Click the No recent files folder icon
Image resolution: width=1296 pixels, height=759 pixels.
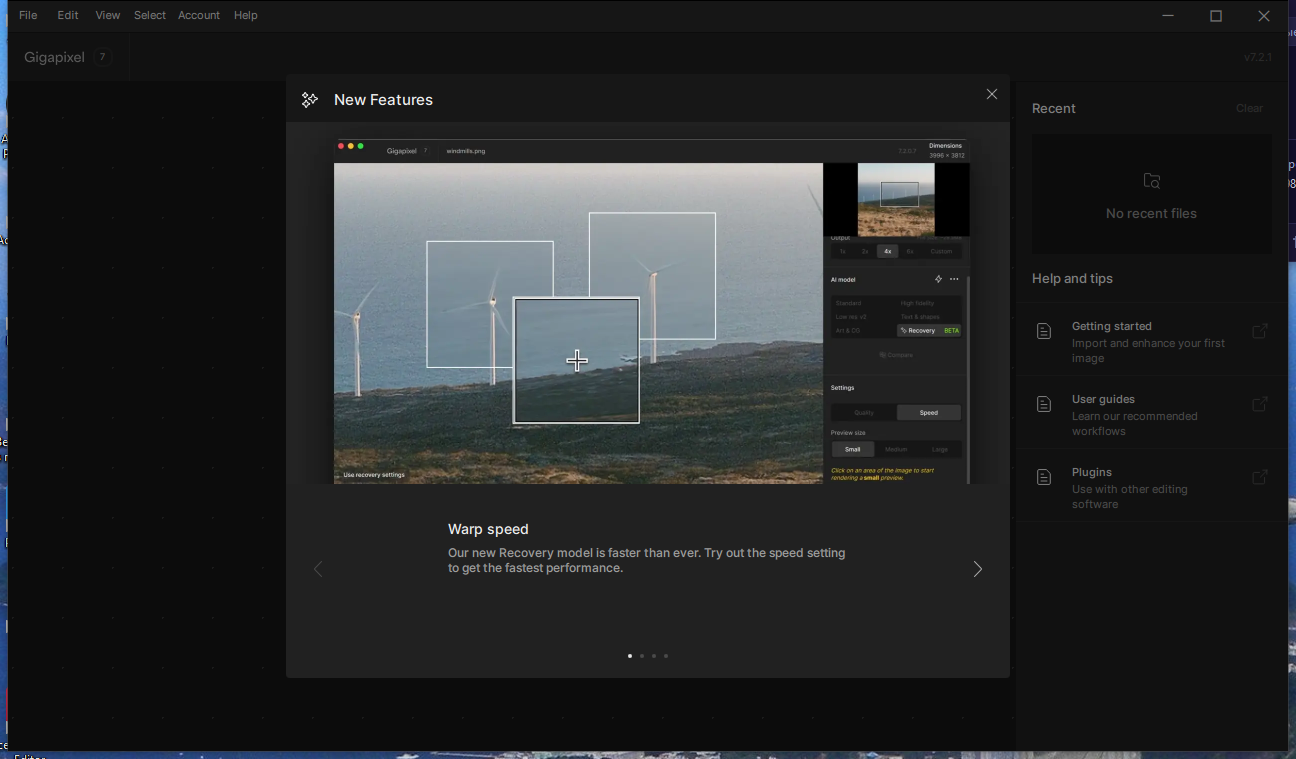pos(1152,181)
